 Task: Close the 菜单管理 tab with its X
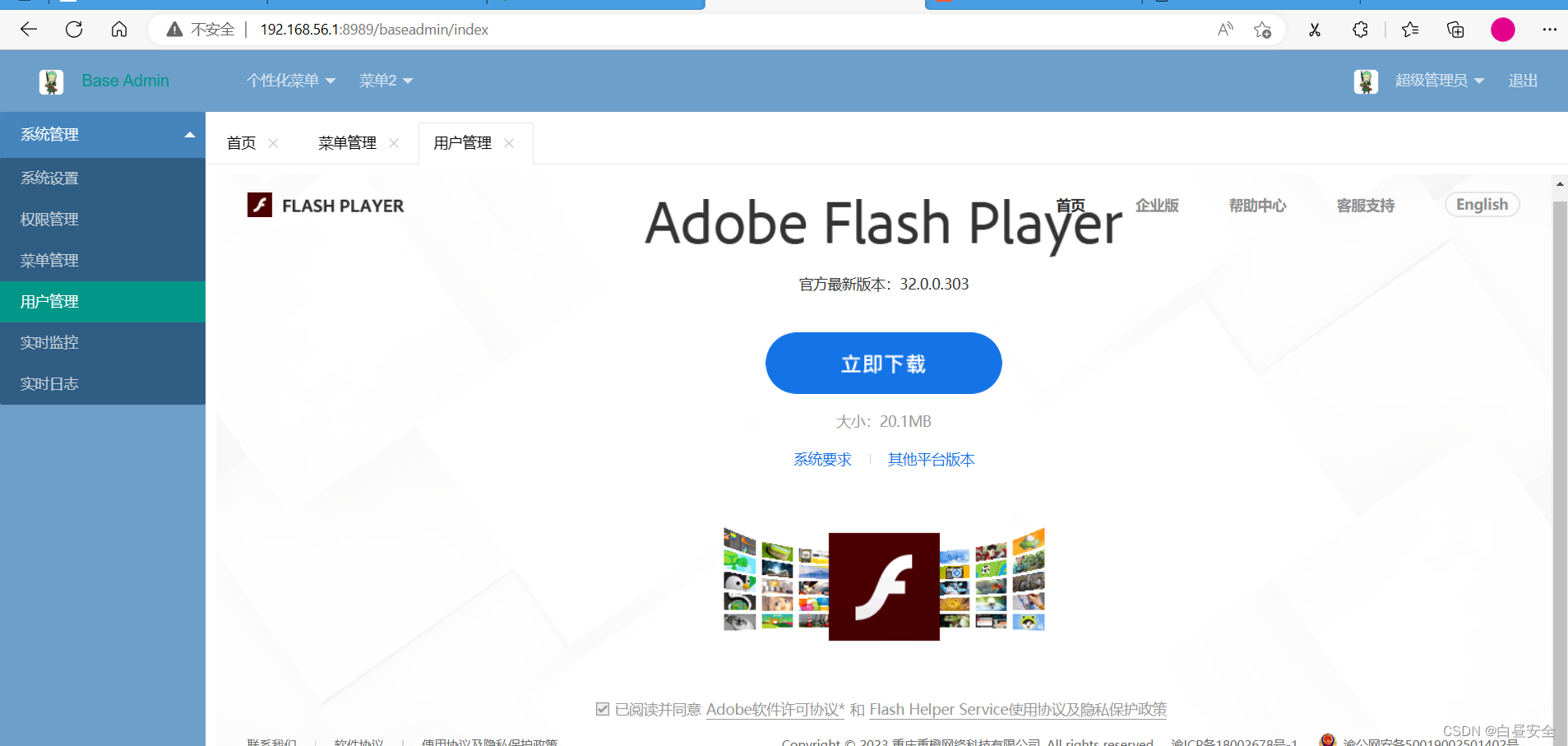[394, 143]
